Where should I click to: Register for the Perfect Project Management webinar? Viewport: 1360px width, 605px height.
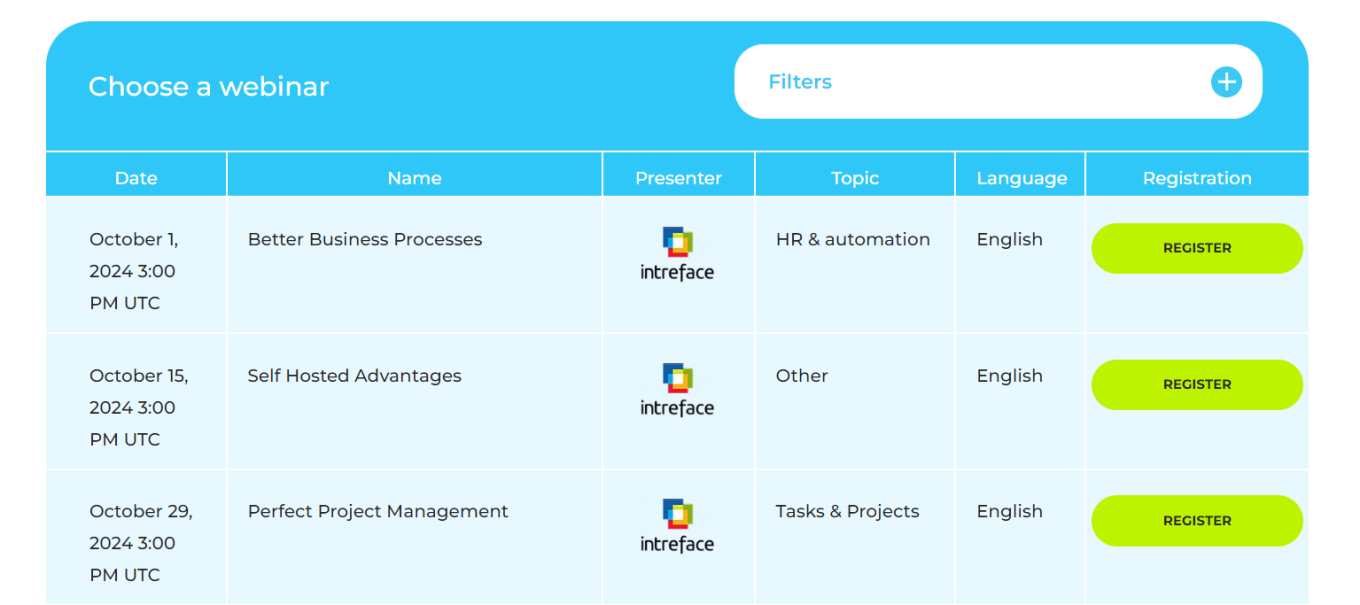[x=1197, y=520]
